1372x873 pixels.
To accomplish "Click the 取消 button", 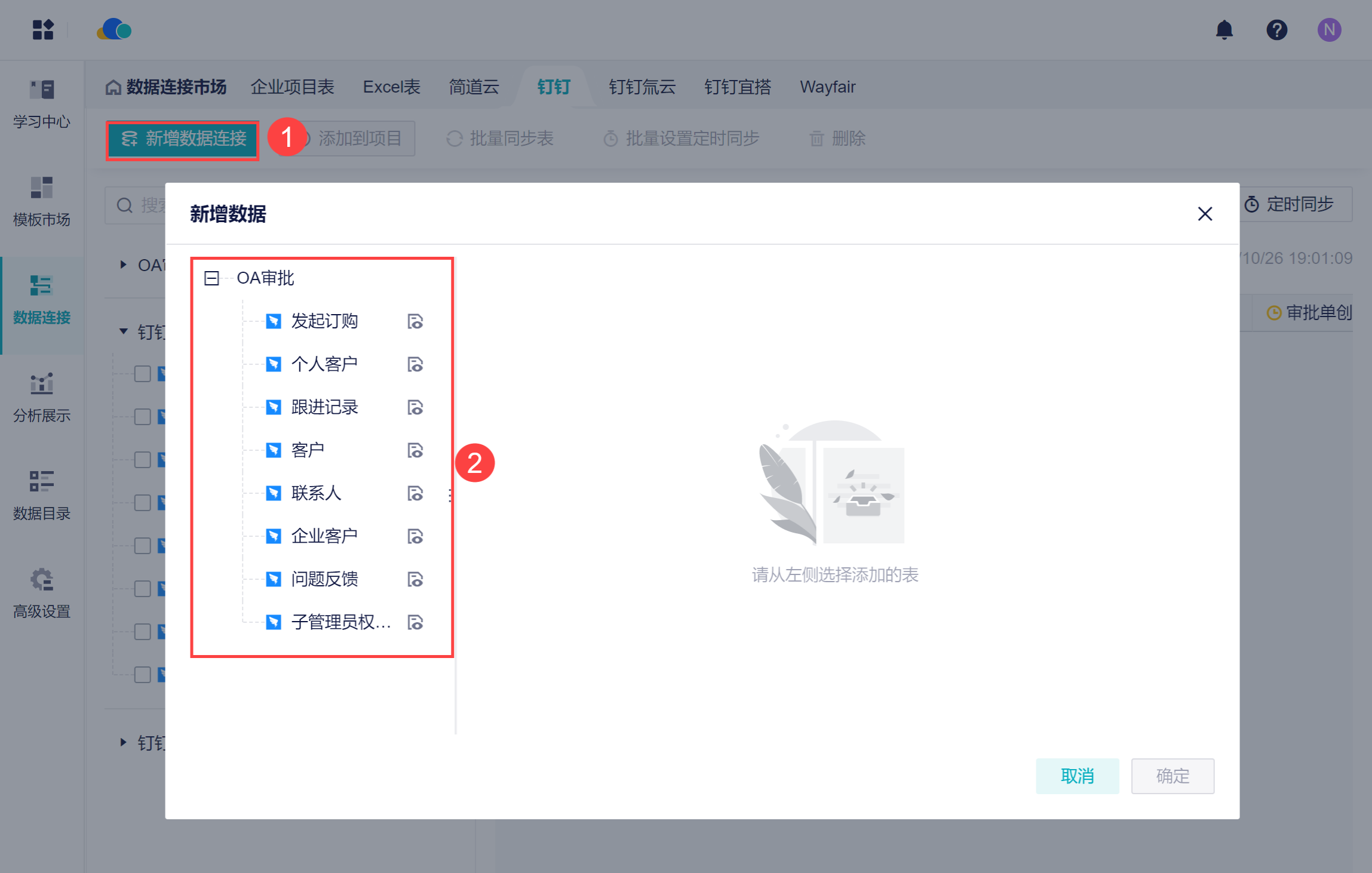I will point(1077,776).
